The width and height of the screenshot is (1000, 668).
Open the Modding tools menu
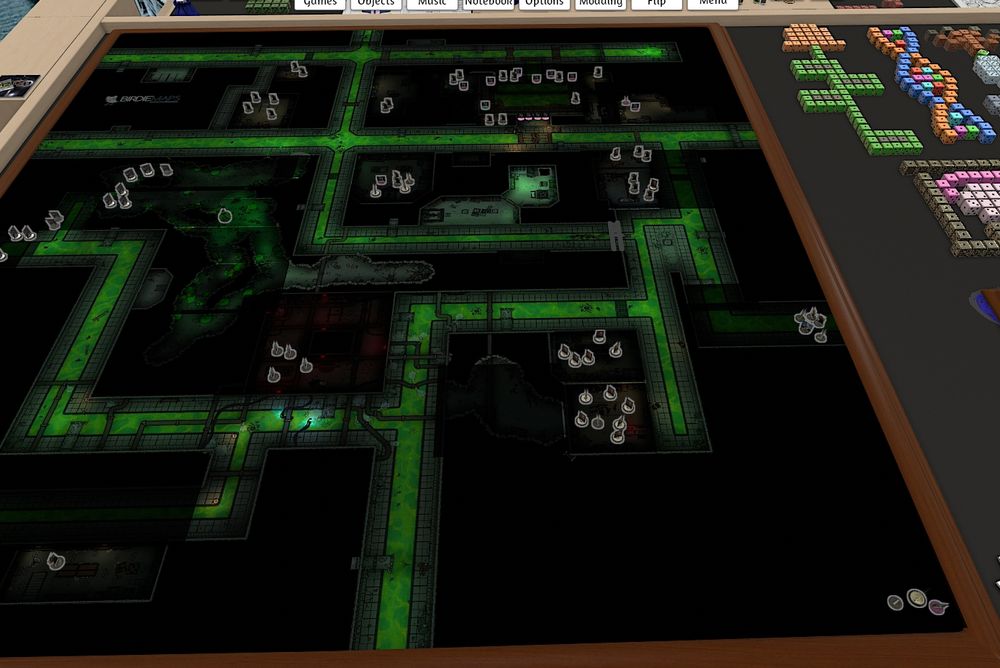tap(602, 4)
